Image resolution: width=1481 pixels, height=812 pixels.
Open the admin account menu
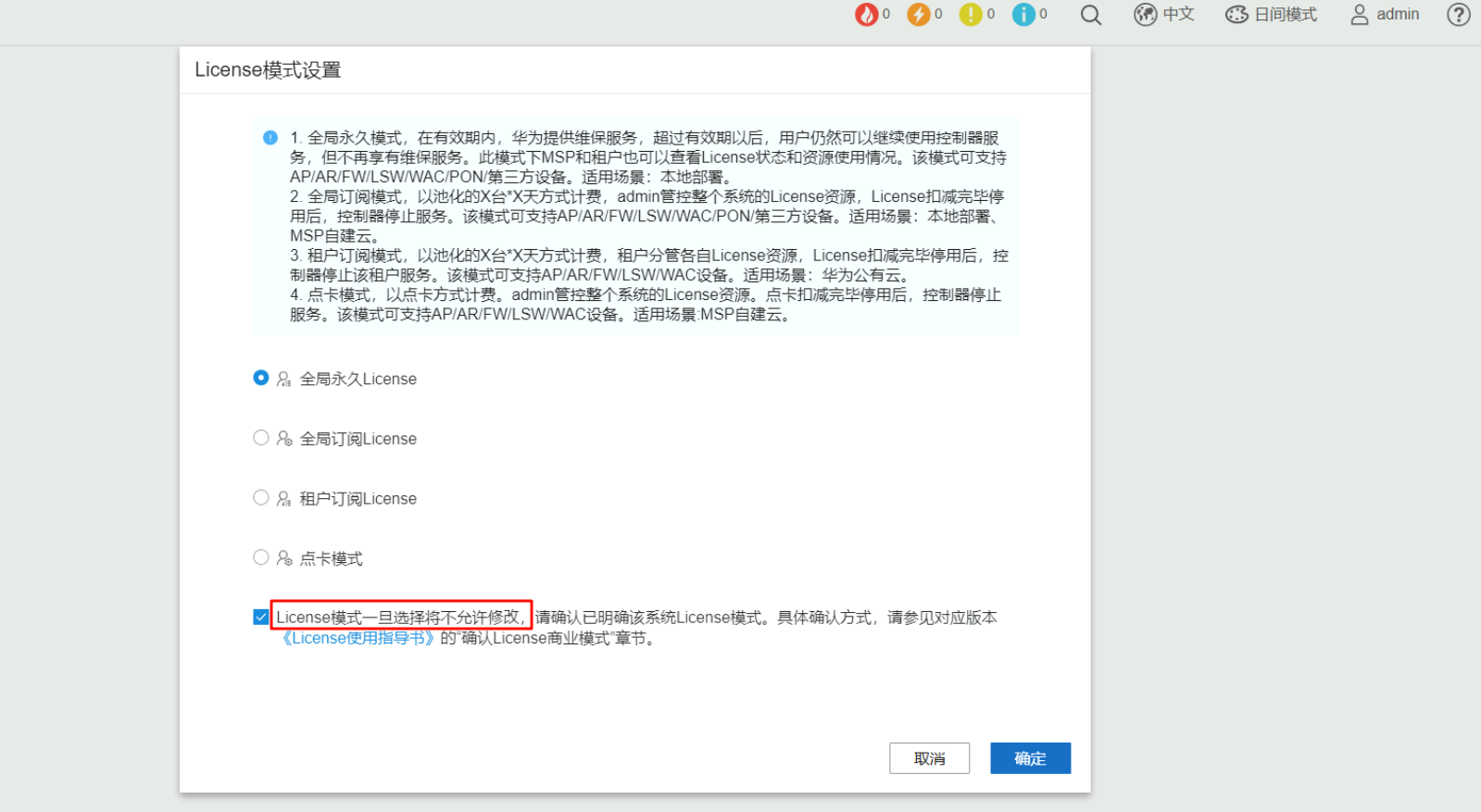click(1397, 15)
